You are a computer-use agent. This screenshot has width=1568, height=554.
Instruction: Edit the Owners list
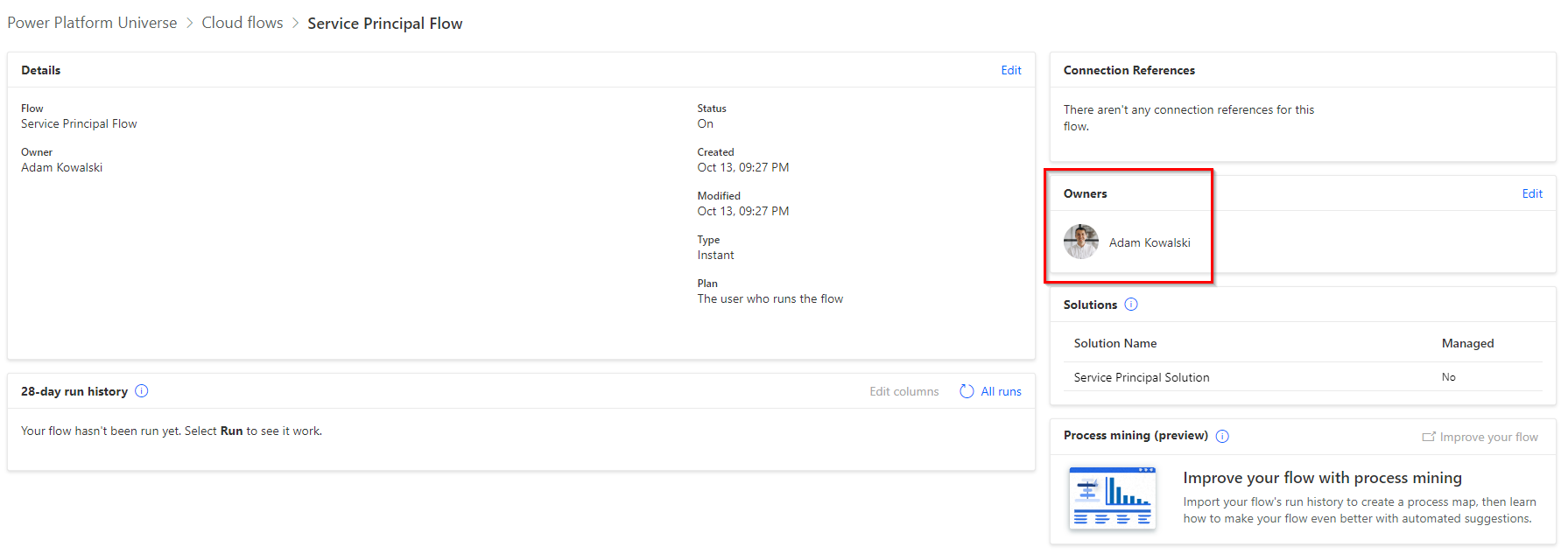point(1532,193)
